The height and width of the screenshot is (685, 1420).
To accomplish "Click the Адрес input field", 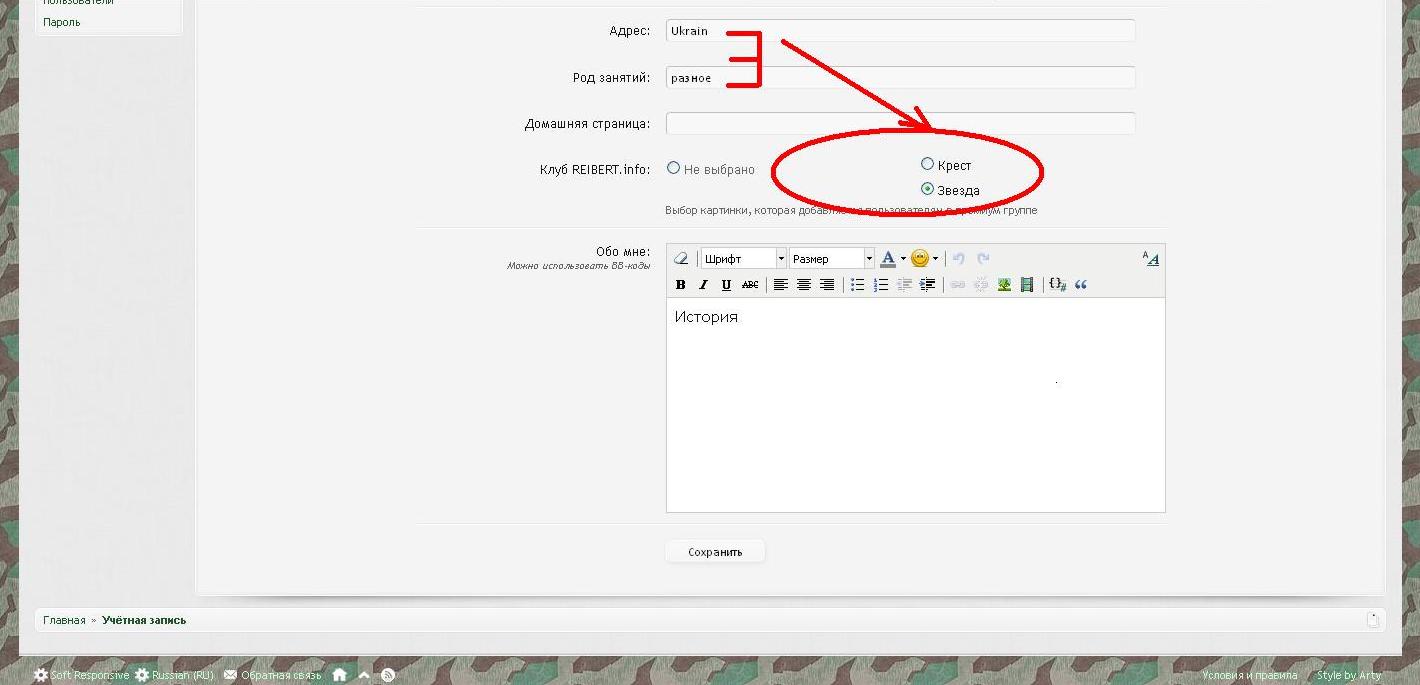I will point(901,31).
